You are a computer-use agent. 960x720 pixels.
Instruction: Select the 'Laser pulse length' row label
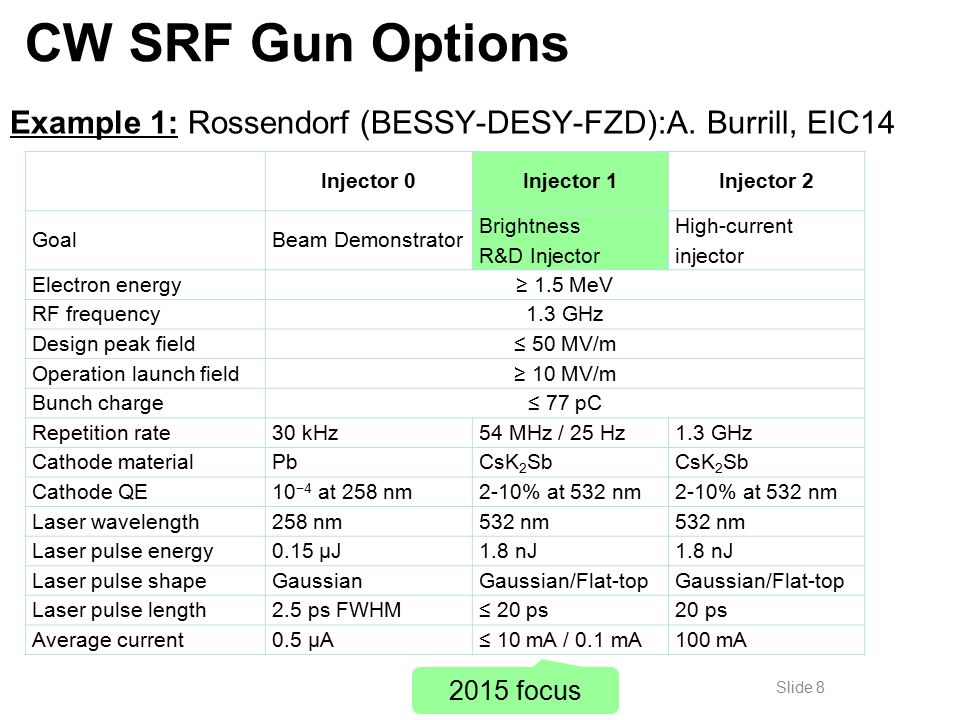119,610
